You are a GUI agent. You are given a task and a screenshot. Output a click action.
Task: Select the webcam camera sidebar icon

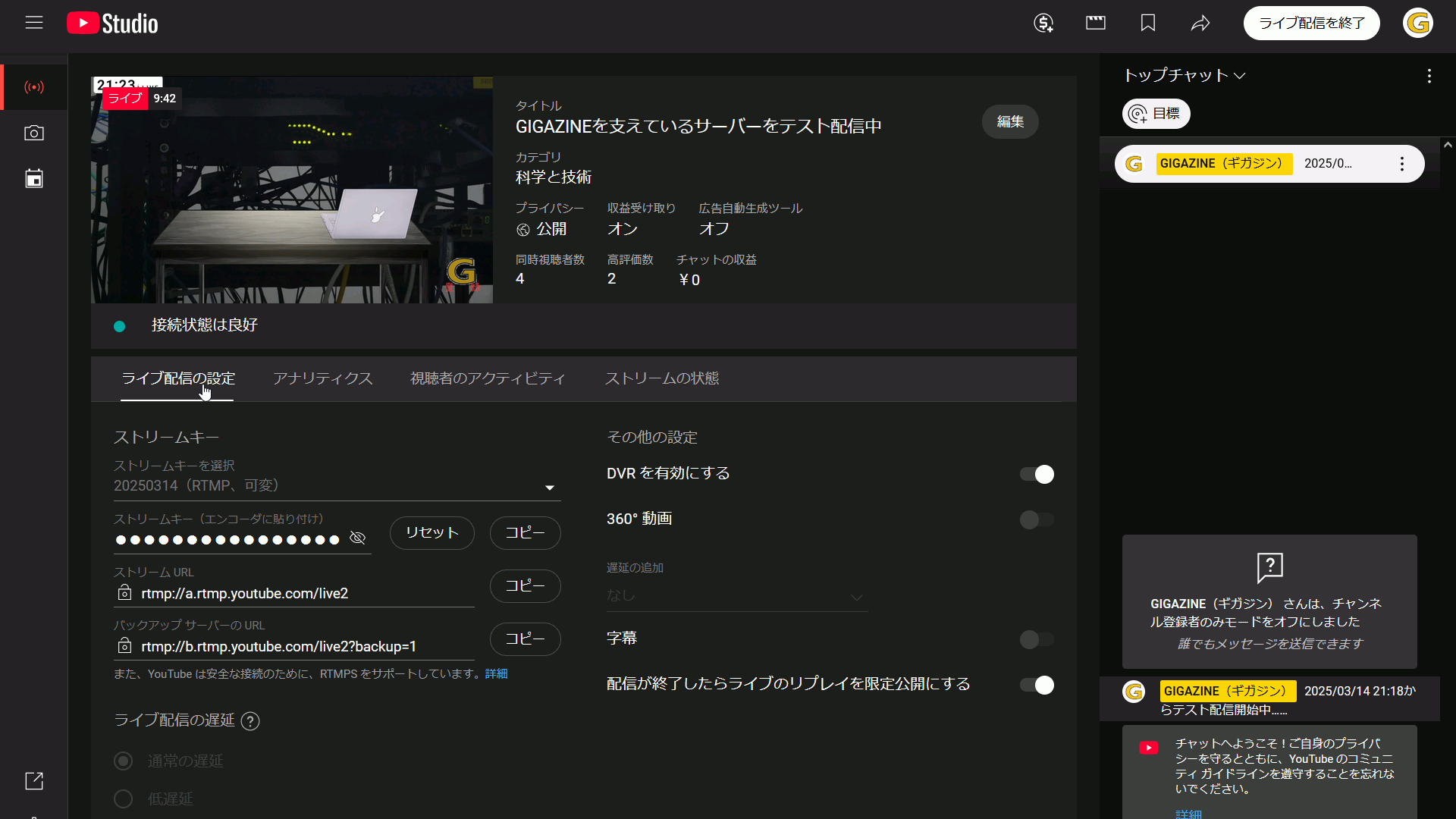[x=34, y=133]
